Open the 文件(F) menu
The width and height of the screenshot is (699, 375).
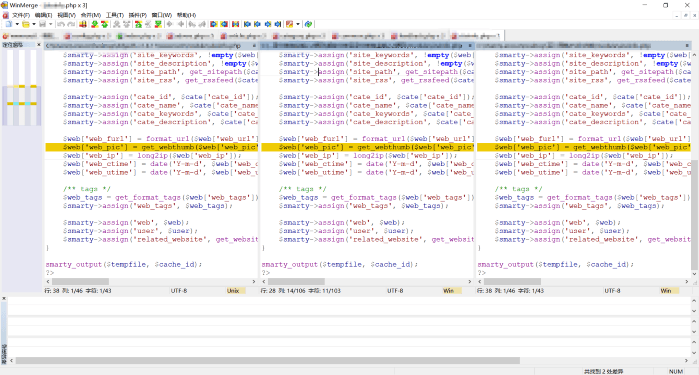click(21, 15)
